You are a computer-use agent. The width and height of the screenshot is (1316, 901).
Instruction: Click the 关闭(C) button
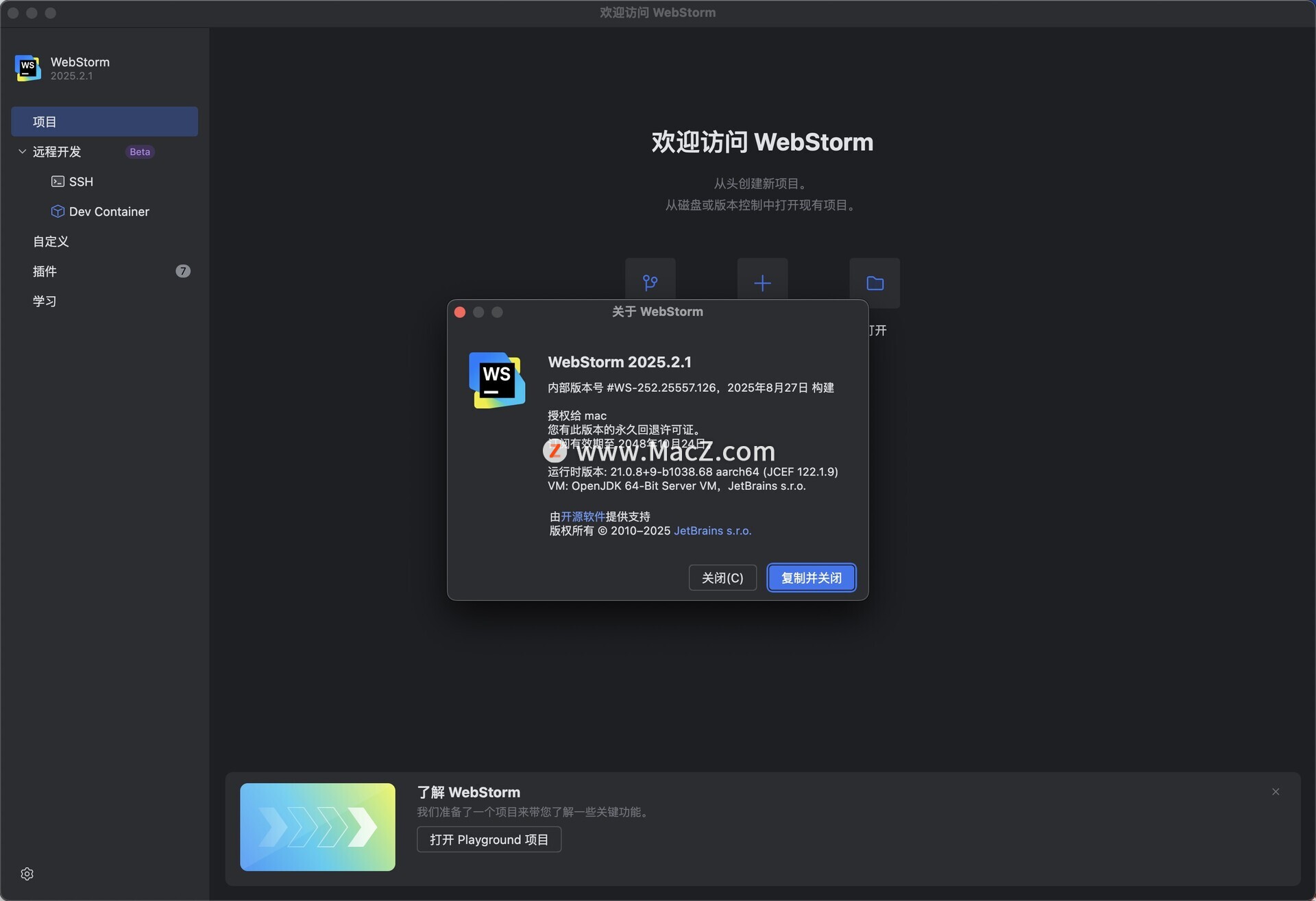tap(722, 578)
